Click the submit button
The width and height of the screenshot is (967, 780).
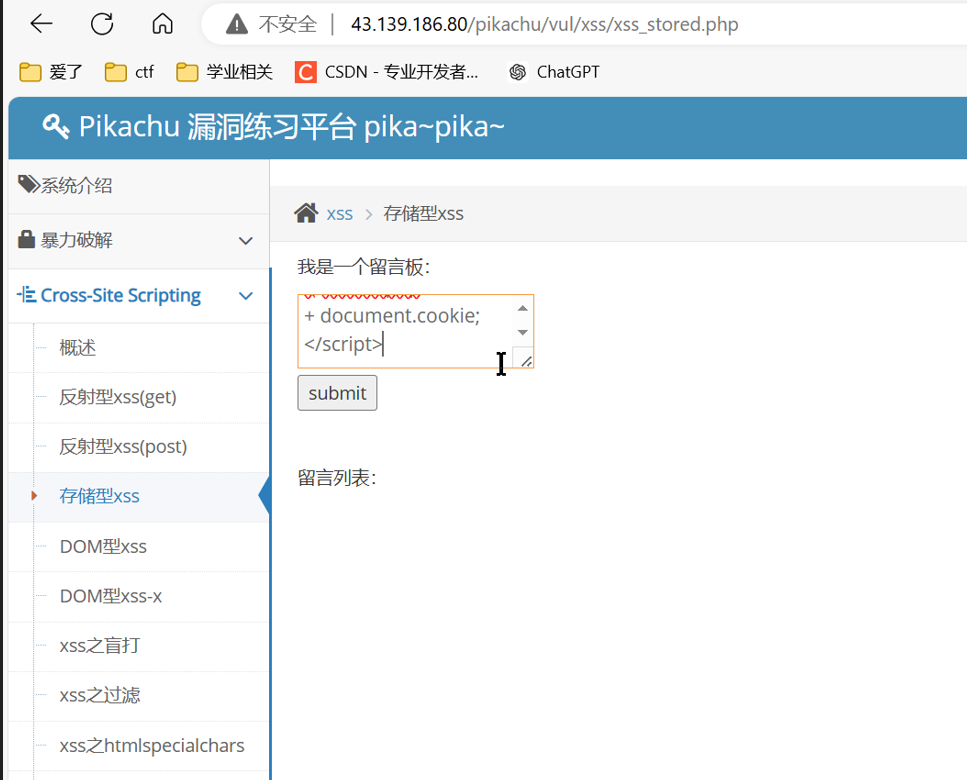337,393
